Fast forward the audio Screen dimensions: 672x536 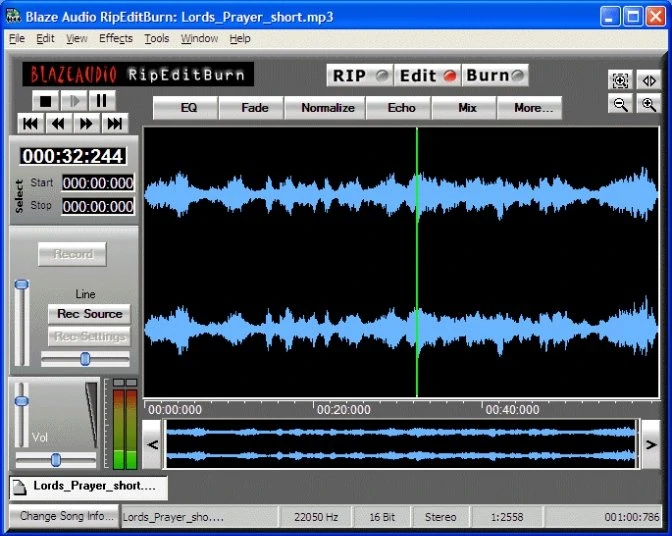click(86, 124)
